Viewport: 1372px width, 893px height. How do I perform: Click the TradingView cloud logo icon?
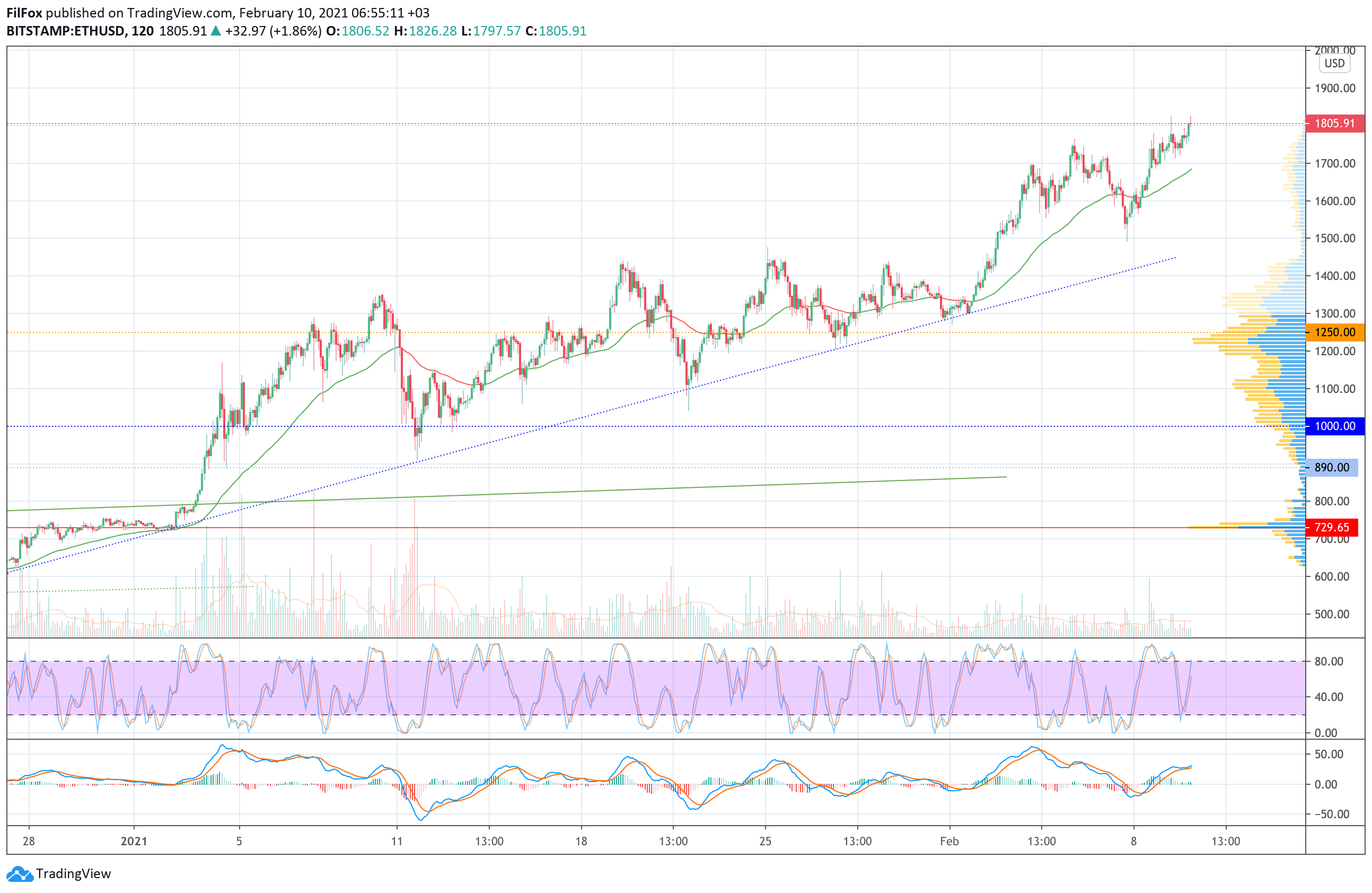(20, 874)
